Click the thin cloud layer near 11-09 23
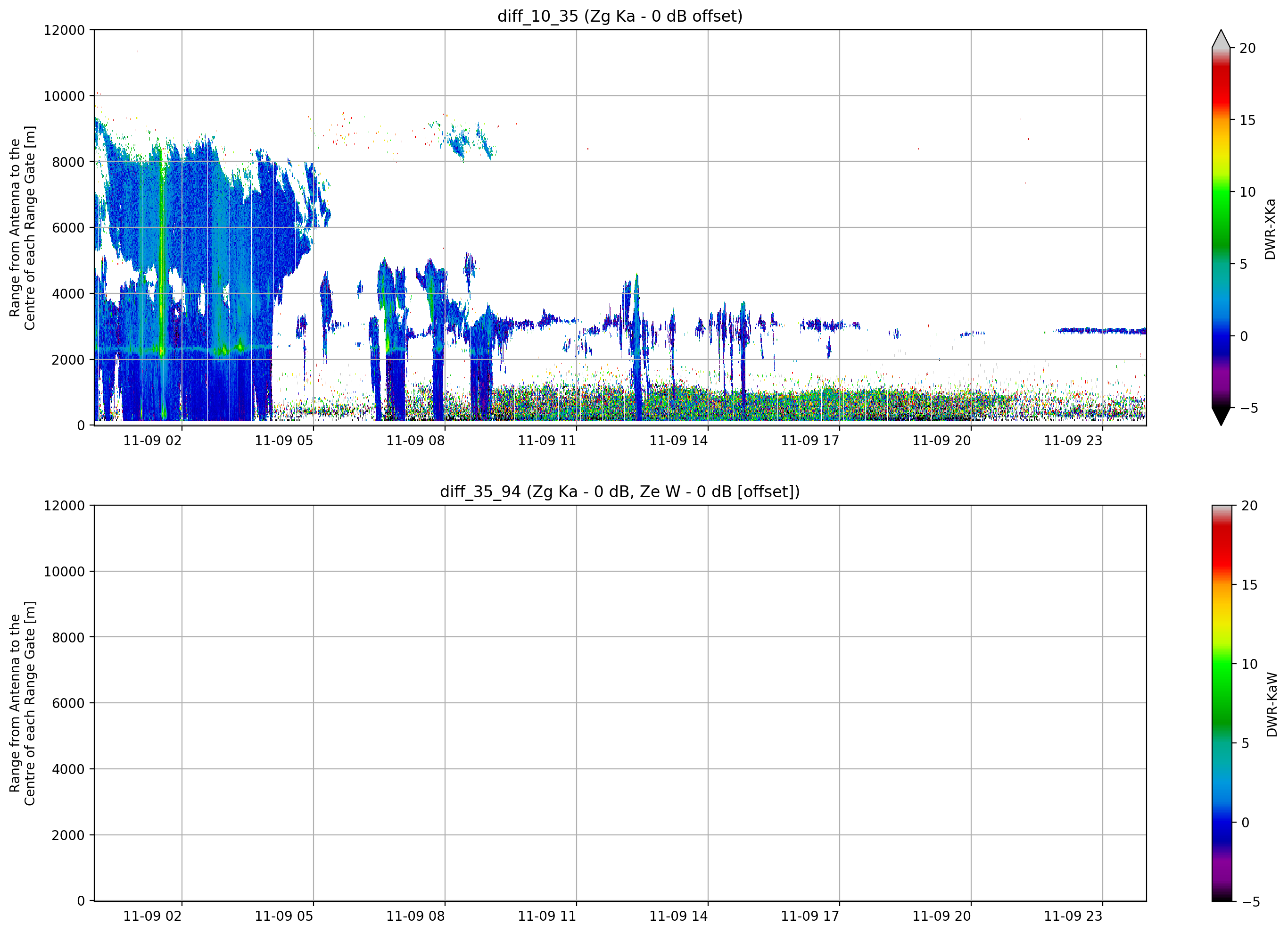This screenshot has height=933, width=1288. [x=1099, y=331]
